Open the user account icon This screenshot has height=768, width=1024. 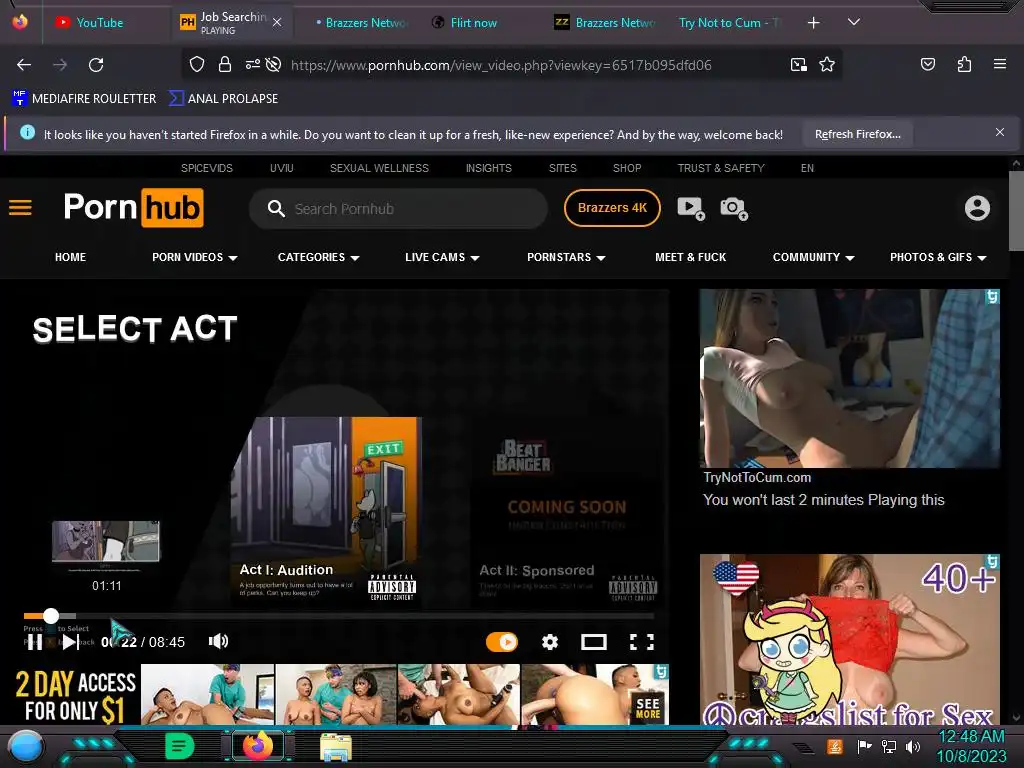(x=977, y=208)
